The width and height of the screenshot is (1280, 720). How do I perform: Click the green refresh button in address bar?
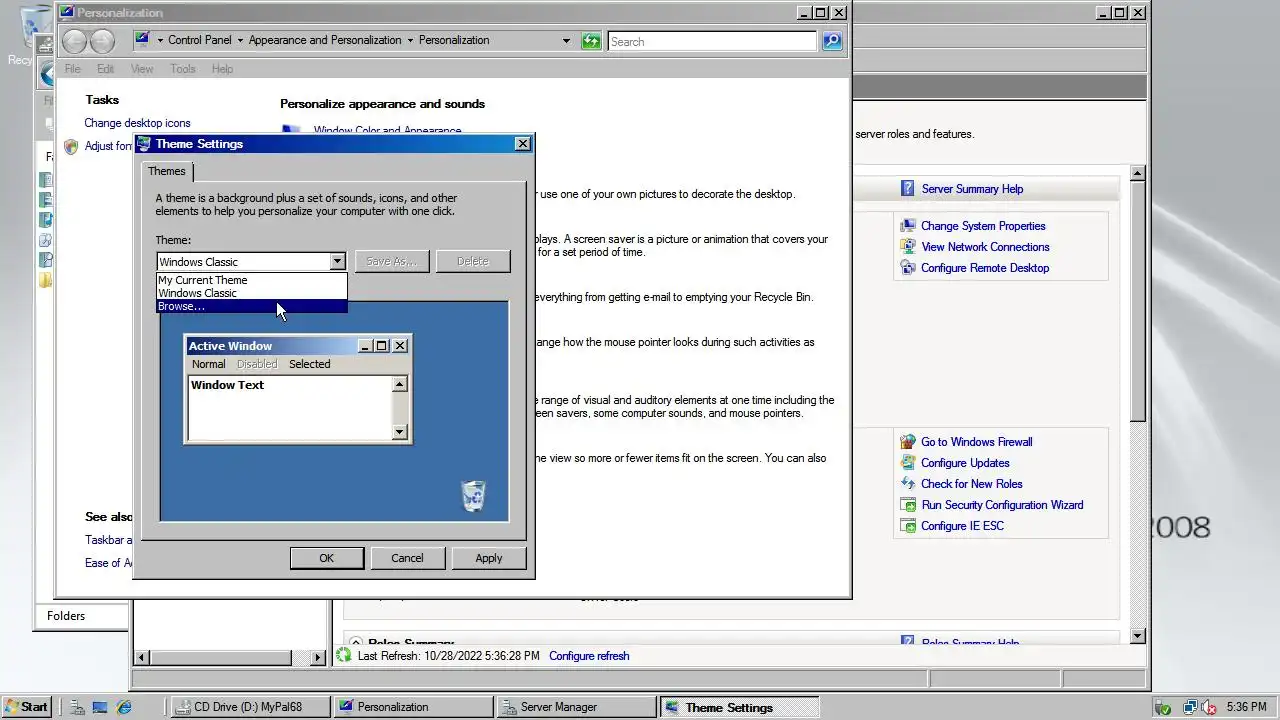pos(591,41)
